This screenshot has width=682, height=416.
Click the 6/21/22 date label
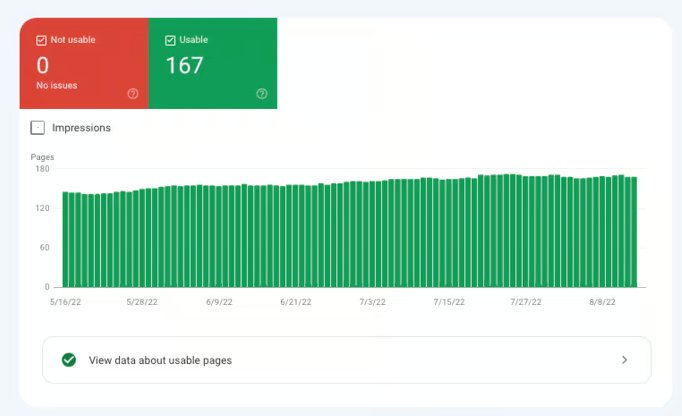tap(296, 302)
